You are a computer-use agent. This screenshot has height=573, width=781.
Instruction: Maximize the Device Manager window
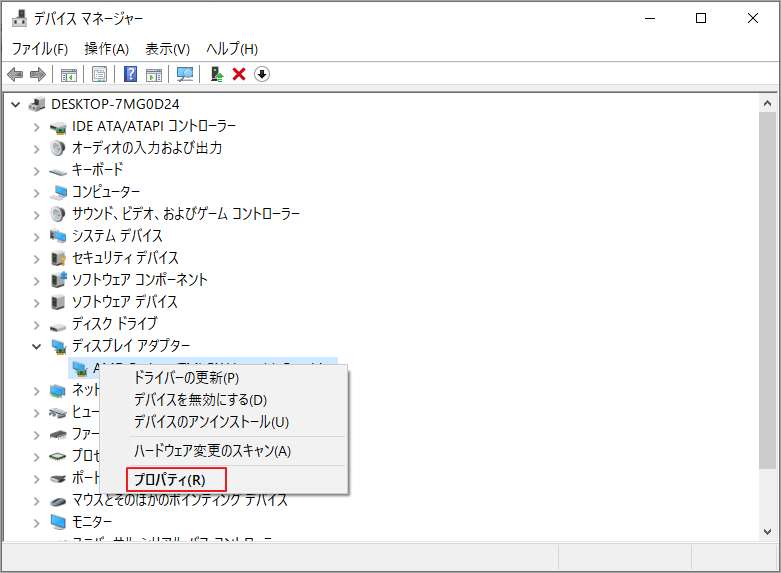click(701, 18)
